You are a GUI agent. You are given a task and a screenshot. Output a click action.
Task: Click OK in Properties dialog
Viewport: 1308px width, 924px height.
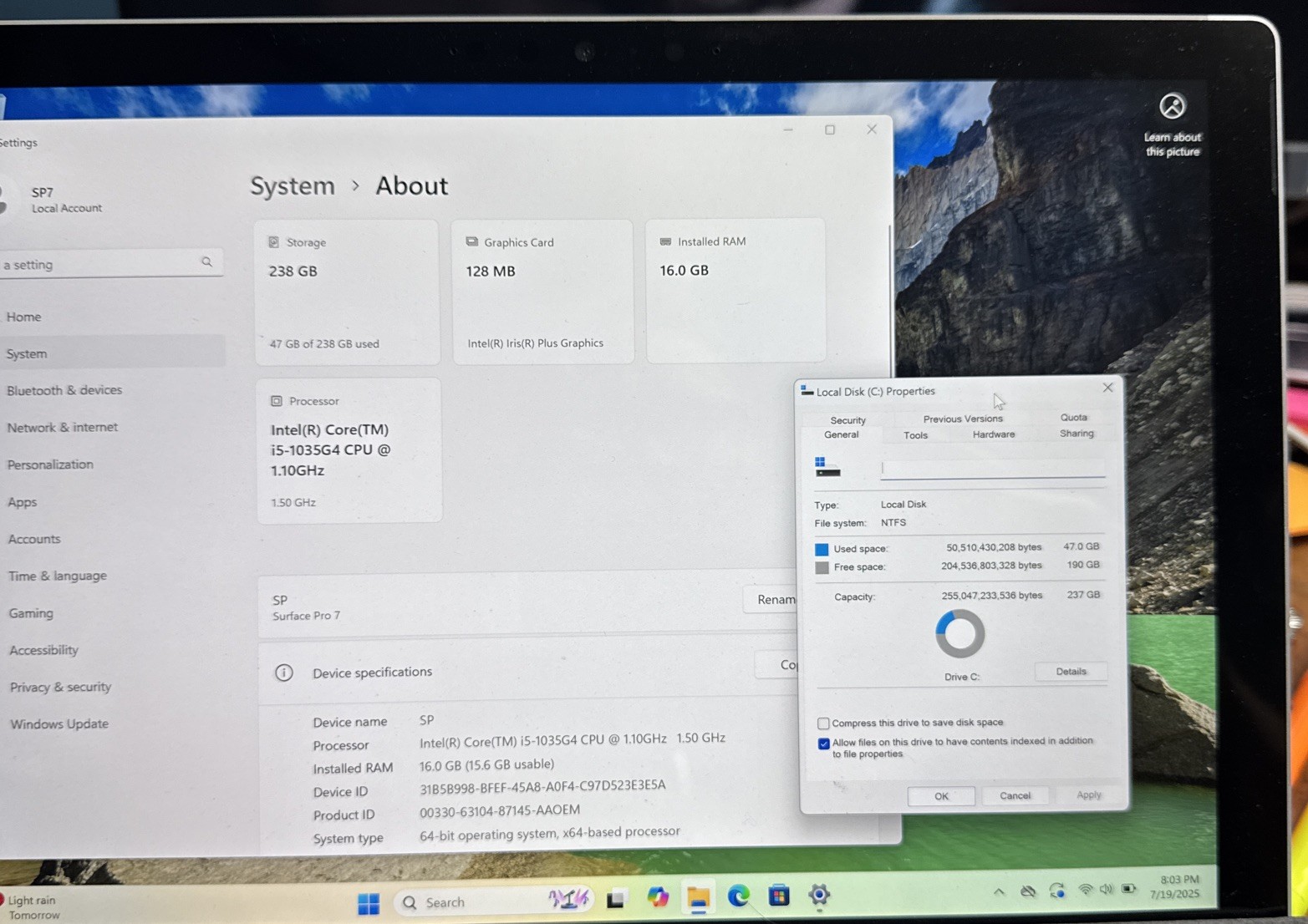pos(941,795)
